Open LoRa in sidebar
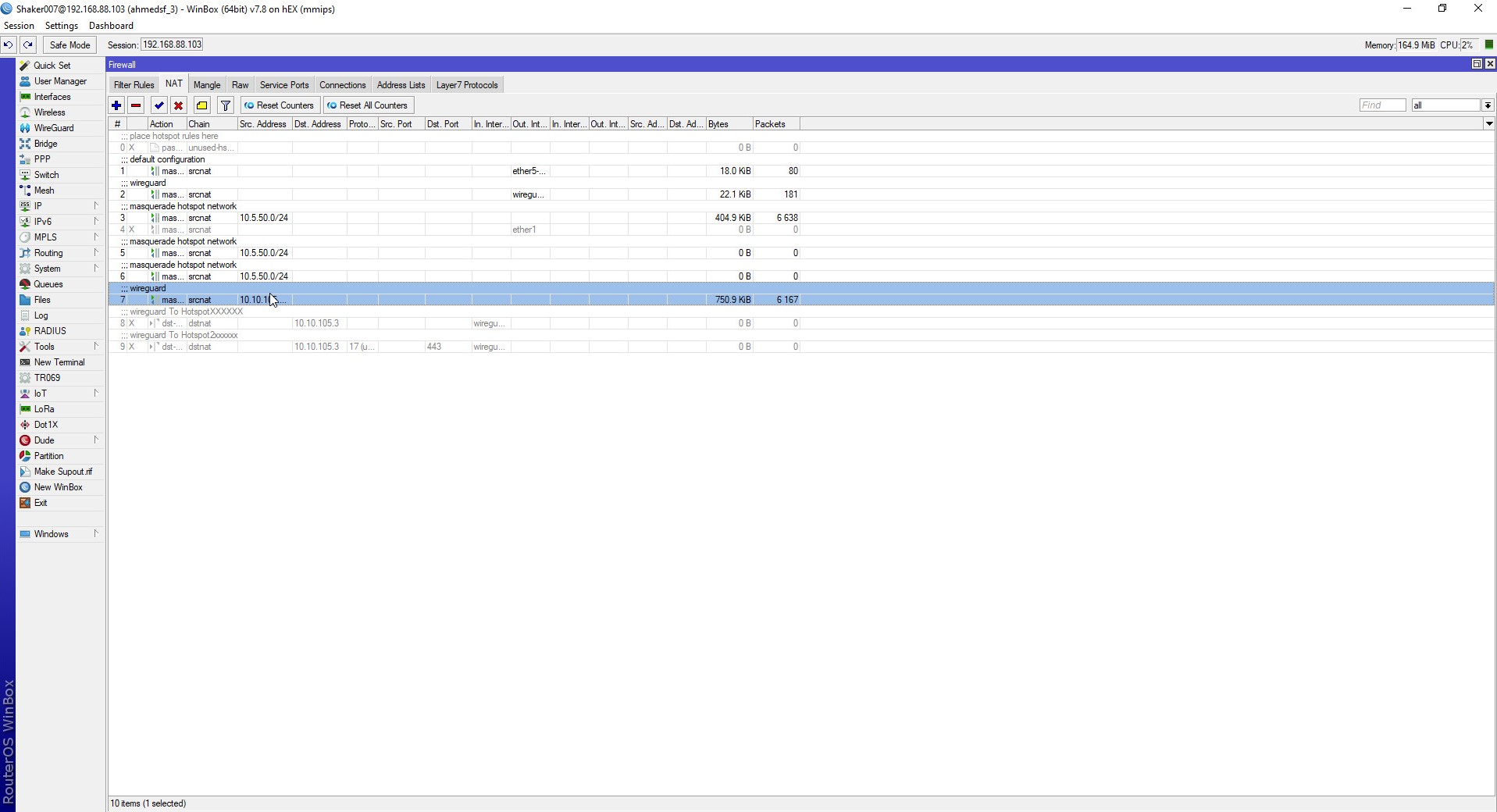The width and height of the screenshot is (1497, 812). tap(61, 409)
